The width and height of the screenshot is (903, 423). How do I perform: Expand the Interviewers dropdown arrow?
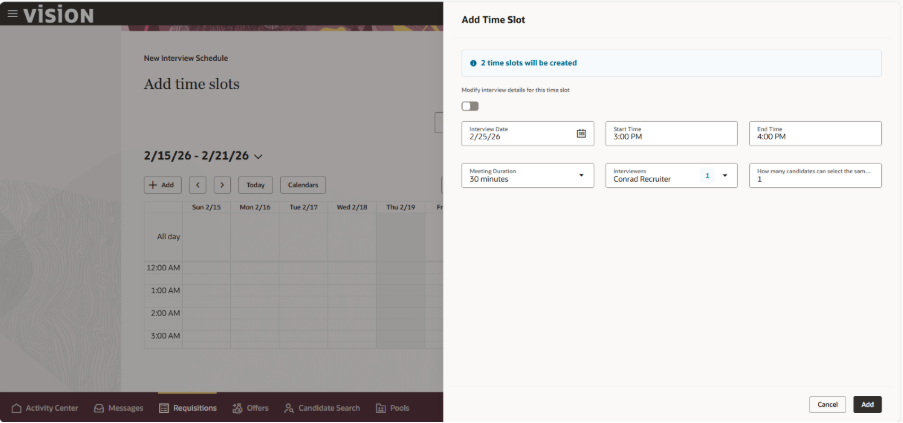tap(725, 175)
